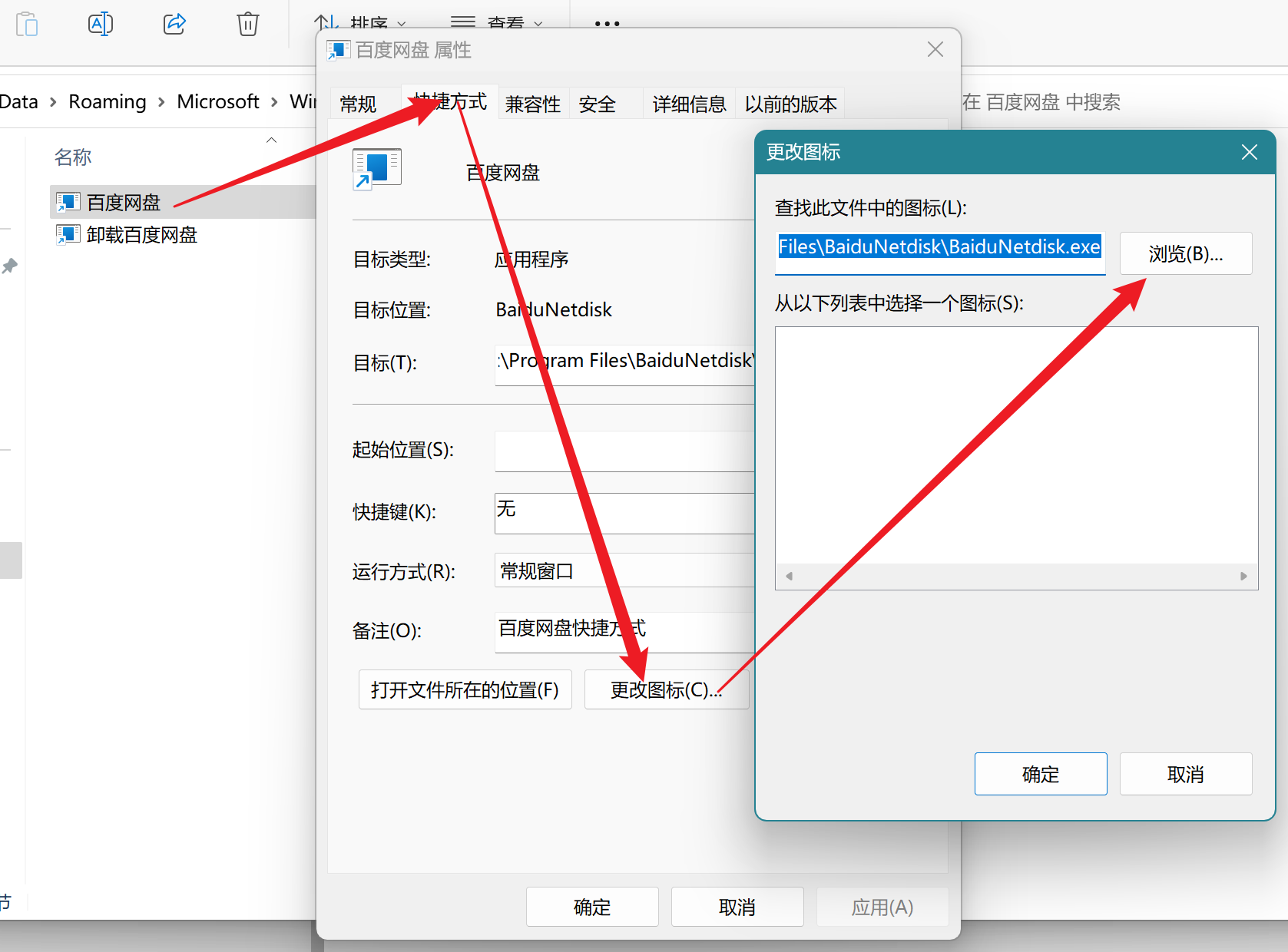Click the 浏览(B)... browse button
The width and height of the screenshot is (1288, 952).
[1186, 253]
